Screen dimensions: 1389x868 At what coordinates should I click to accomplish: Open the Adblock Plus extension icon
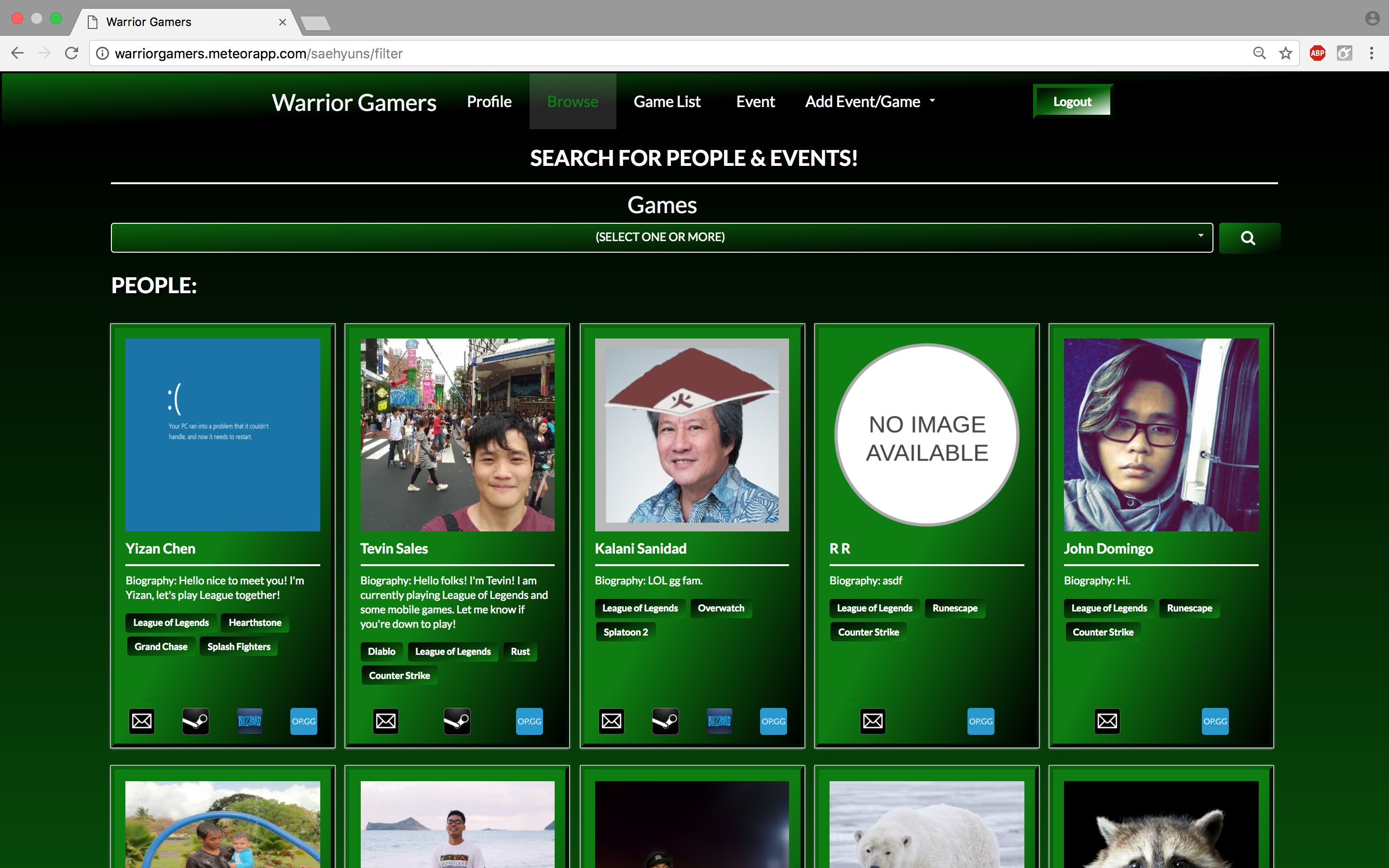(1317, 54)
